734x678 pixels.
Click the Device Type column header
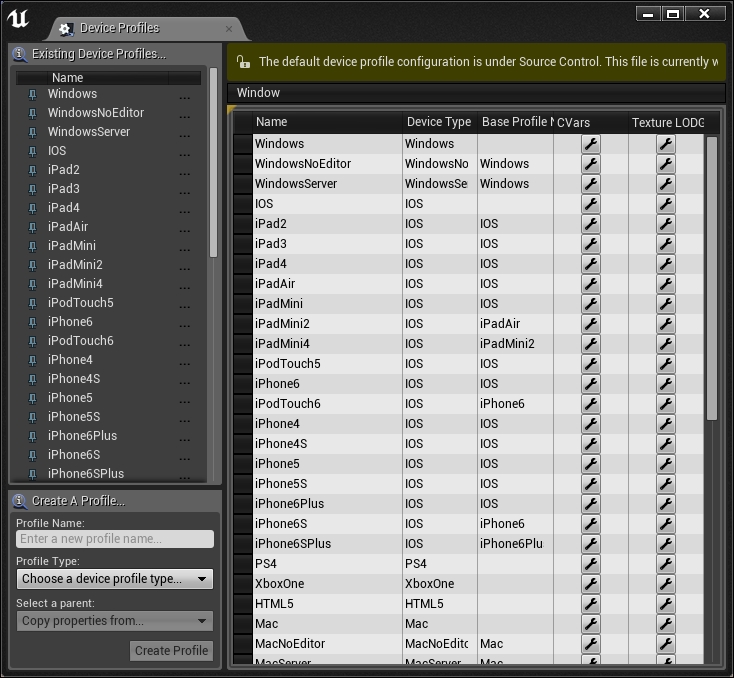[x=440, y=122]
